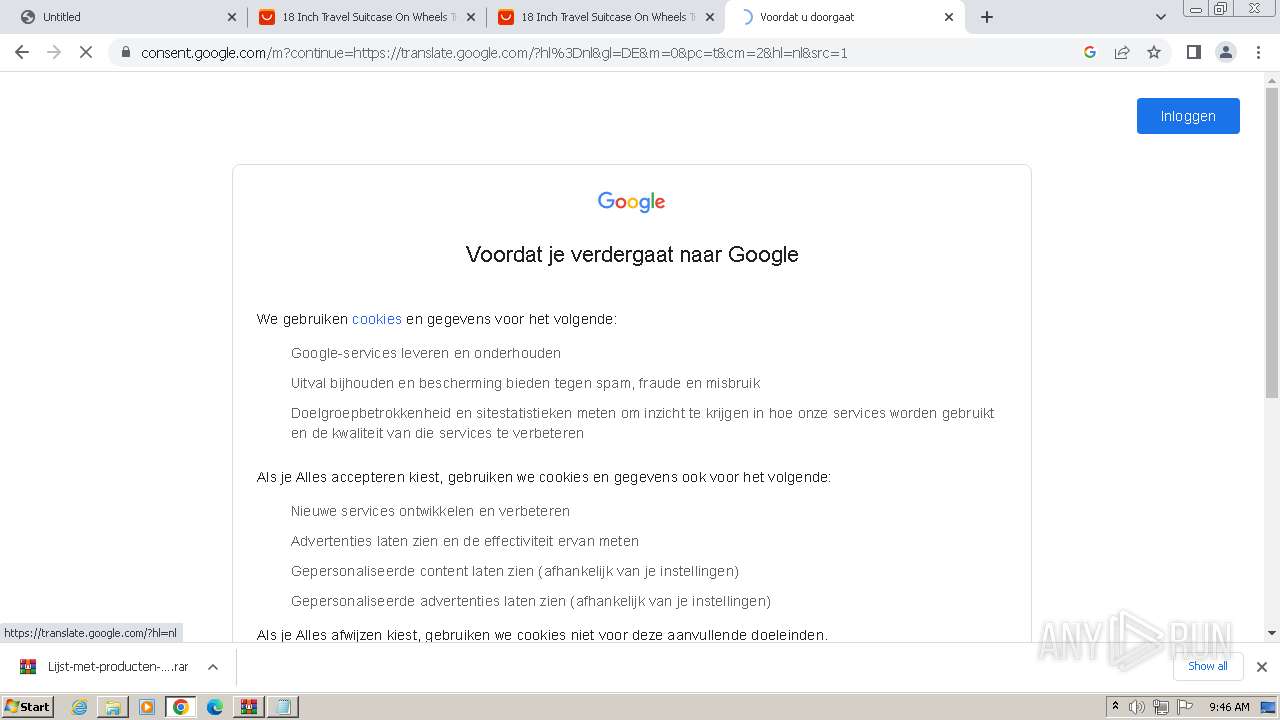Click text Gepersonaliseerde advertenties laten zien
Screen dimensions: 1280x720
[531, 601]
